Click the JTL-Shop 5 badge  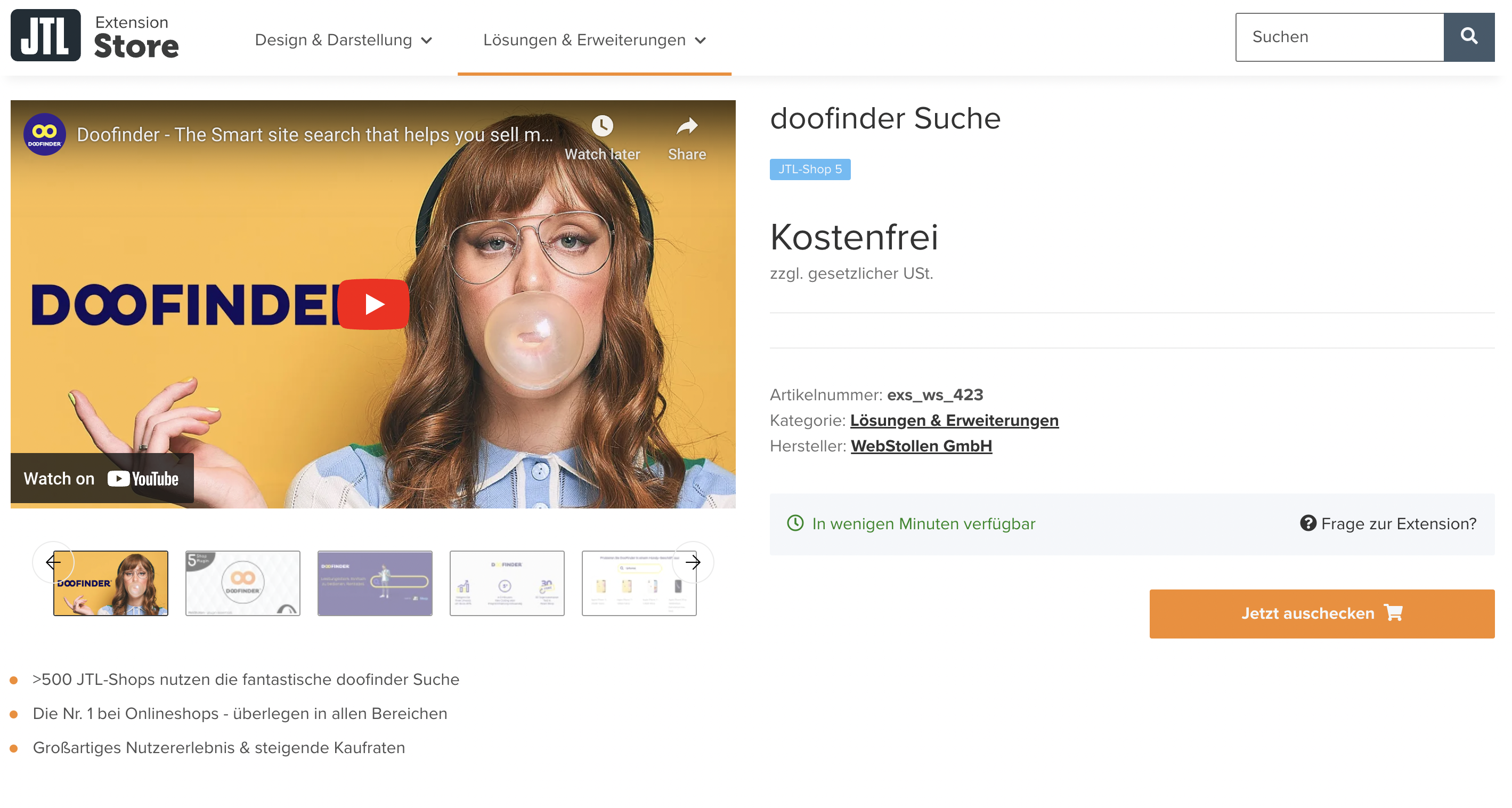coord(810,169)
